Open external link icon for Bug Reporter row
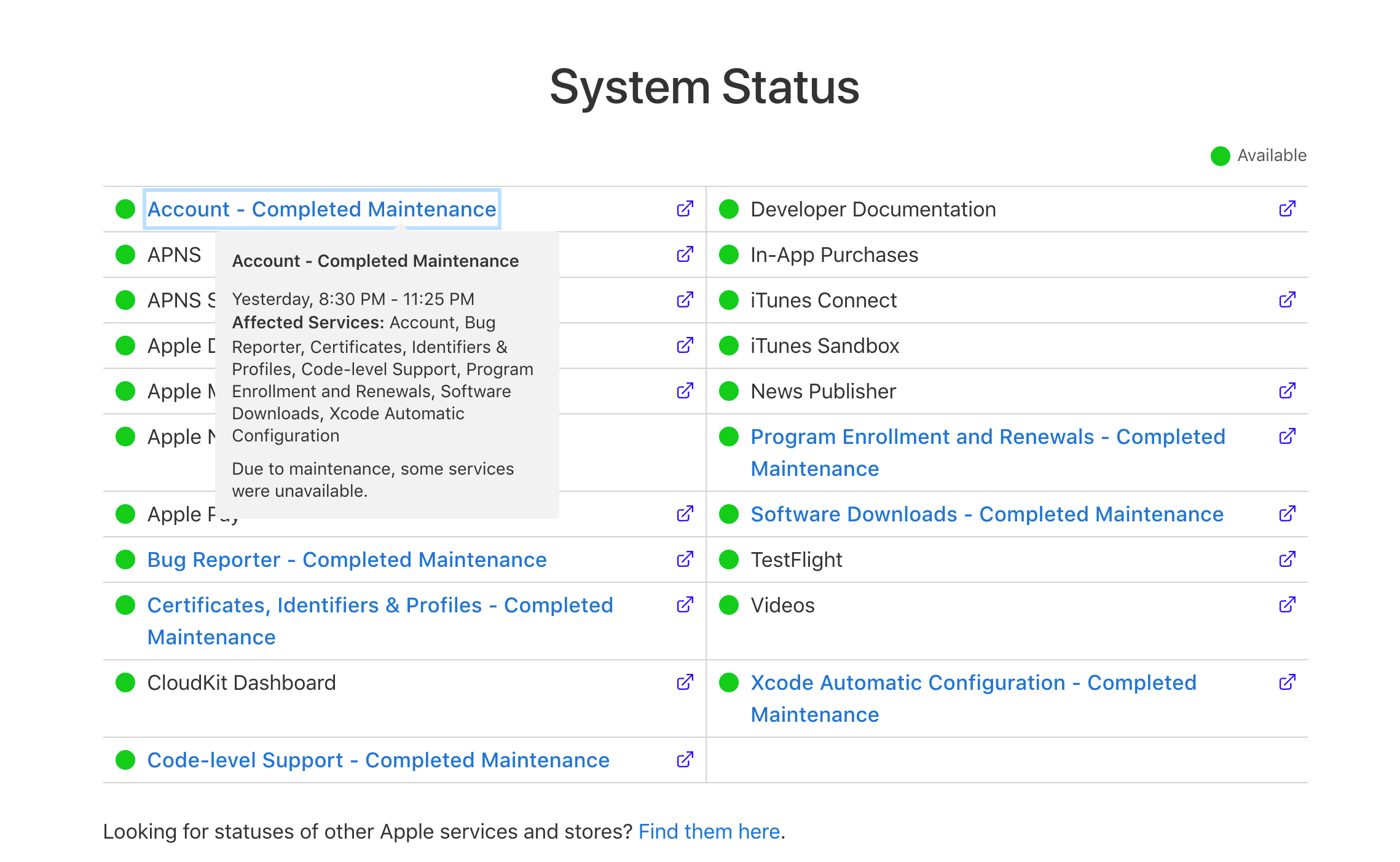1400x862 pixels. (x=685, y=560)
